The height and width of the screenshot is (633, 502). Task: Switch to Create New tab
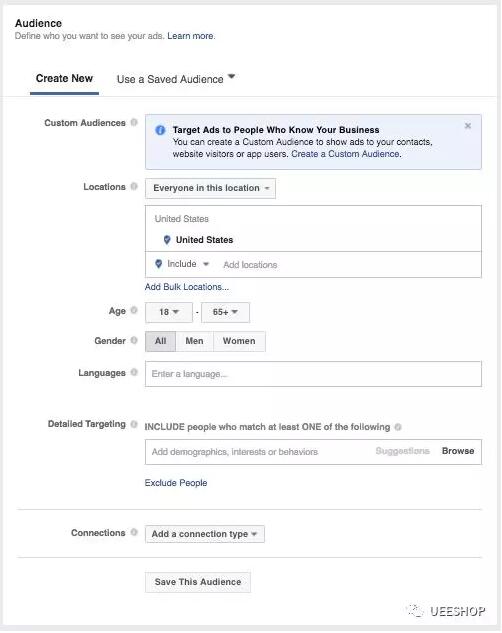coord(64,79)
